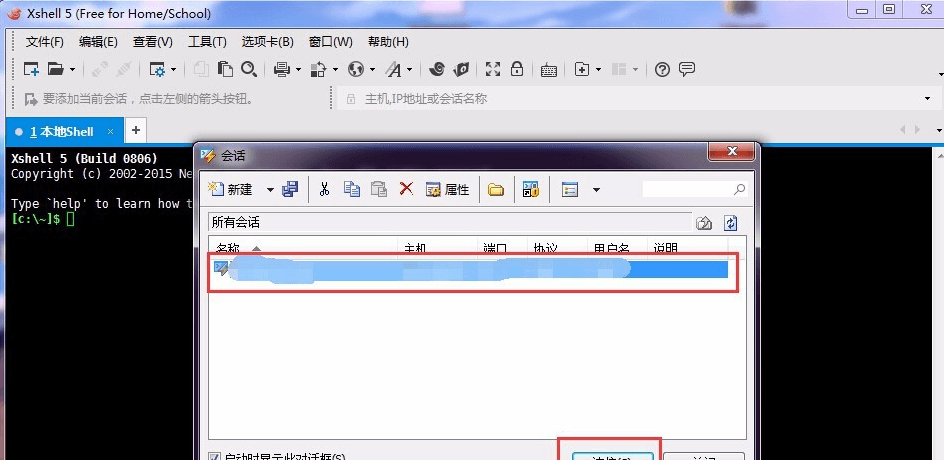This screenshot has height=460, width=944.
Task: Expand the Open folder dropdown arrow
Action: tap(72, 70)
